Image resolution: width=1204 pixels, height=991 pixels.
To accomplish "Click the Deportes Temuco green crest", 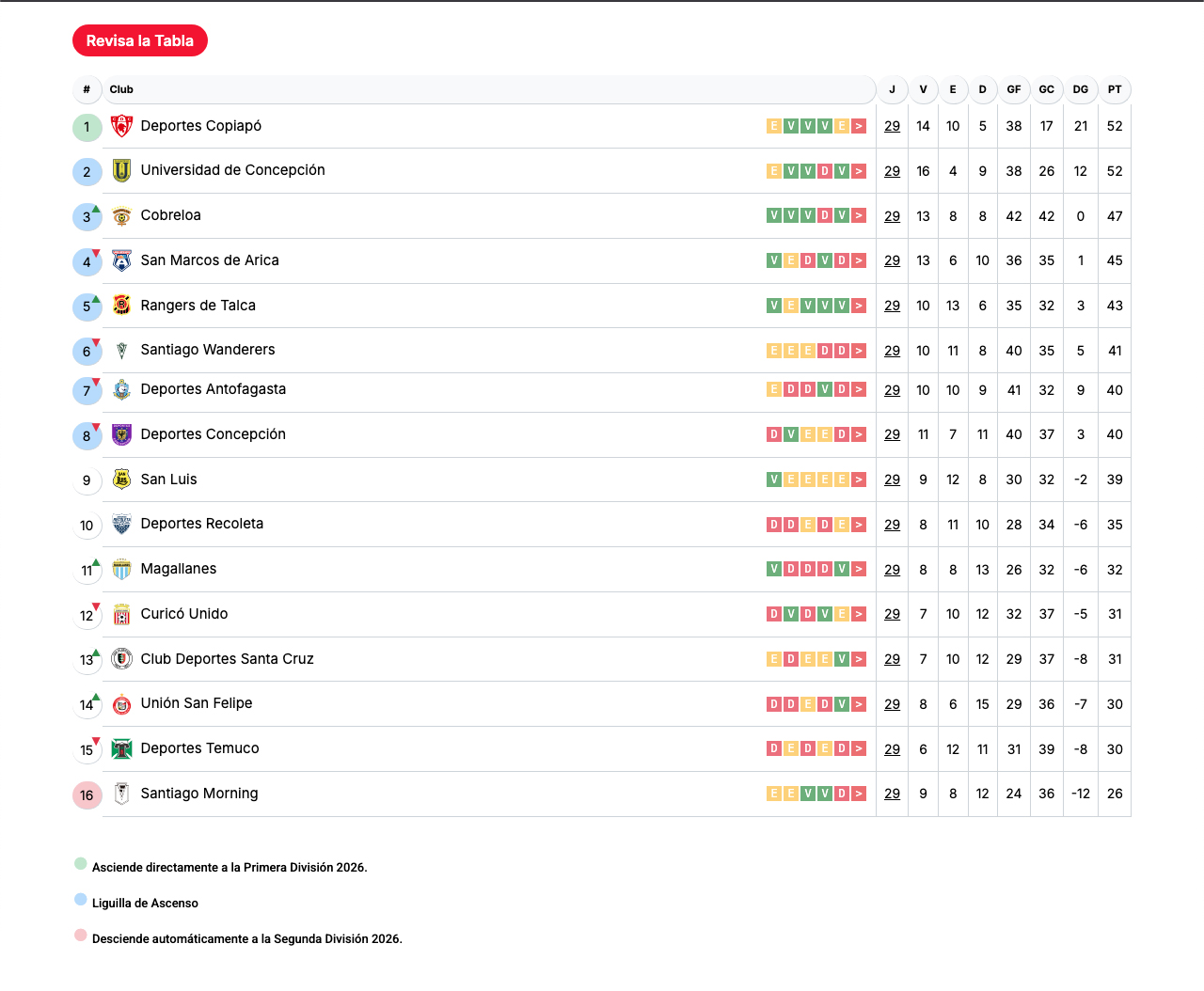I will click(x=121, y=749).
